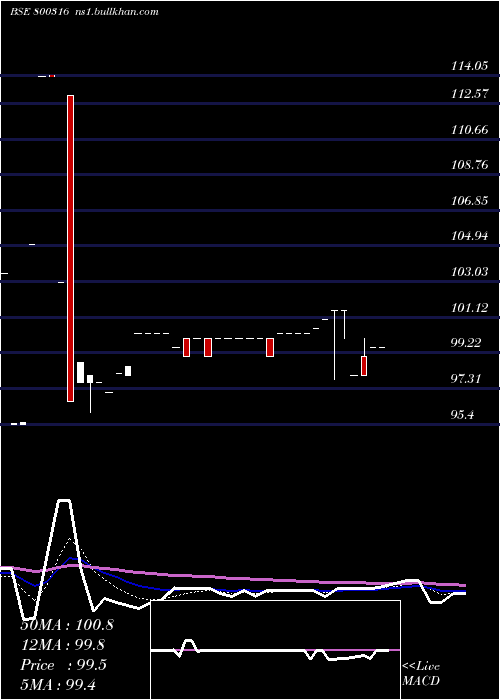Click the 108.76 price level label
Image resolution: width=500 pixels, height=700 pixels.
[x=469, y=165]
